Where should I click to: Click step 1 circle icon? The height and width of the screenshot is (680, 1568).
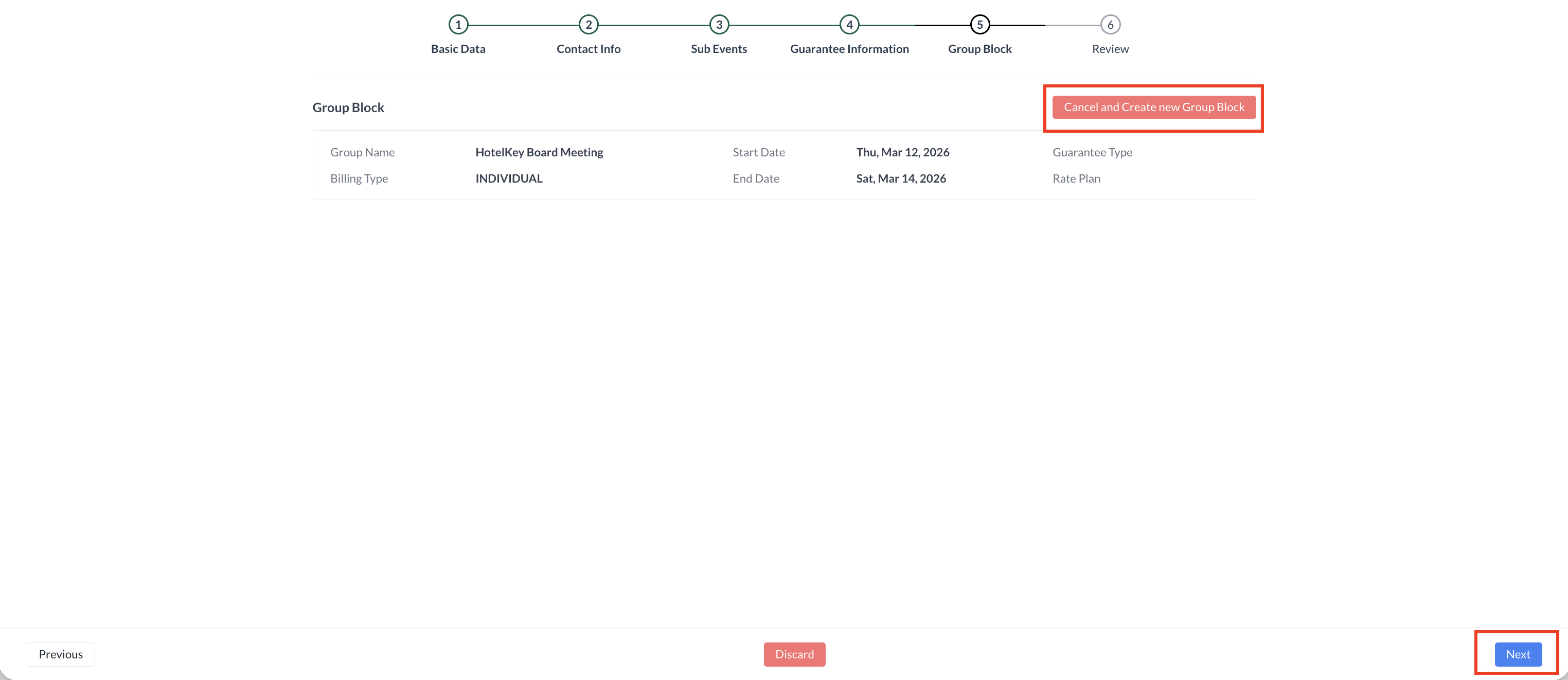[x=458, y=25]
